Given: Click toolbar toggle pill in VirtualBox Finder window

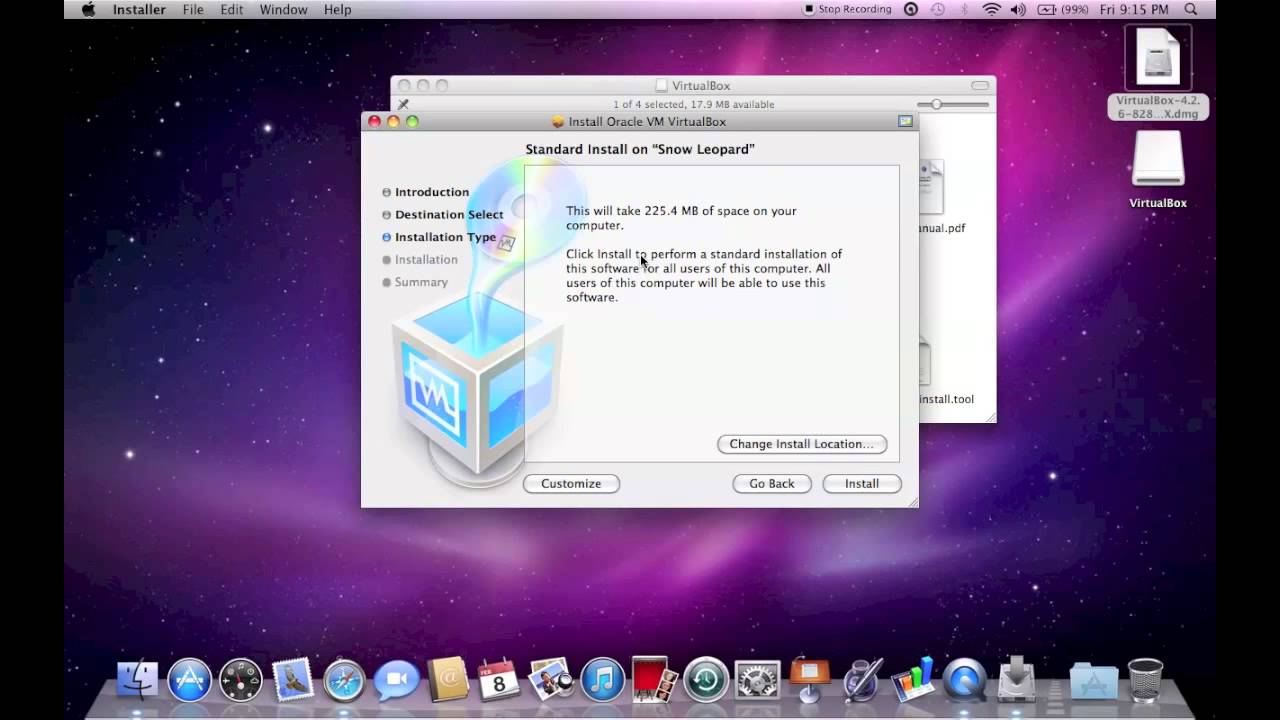Looking at the screenshot, I should (979, 86).
